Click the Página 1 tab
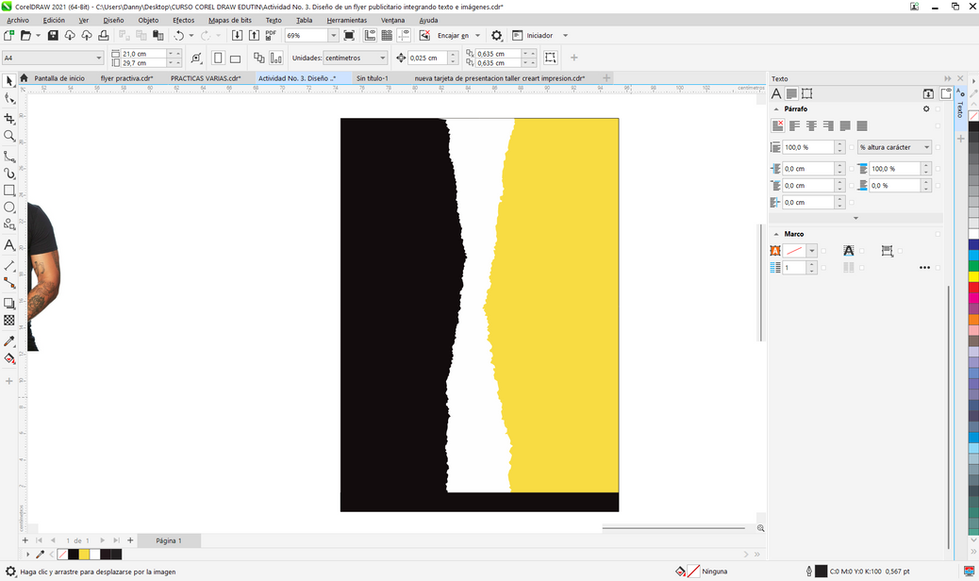 (169, 540)
